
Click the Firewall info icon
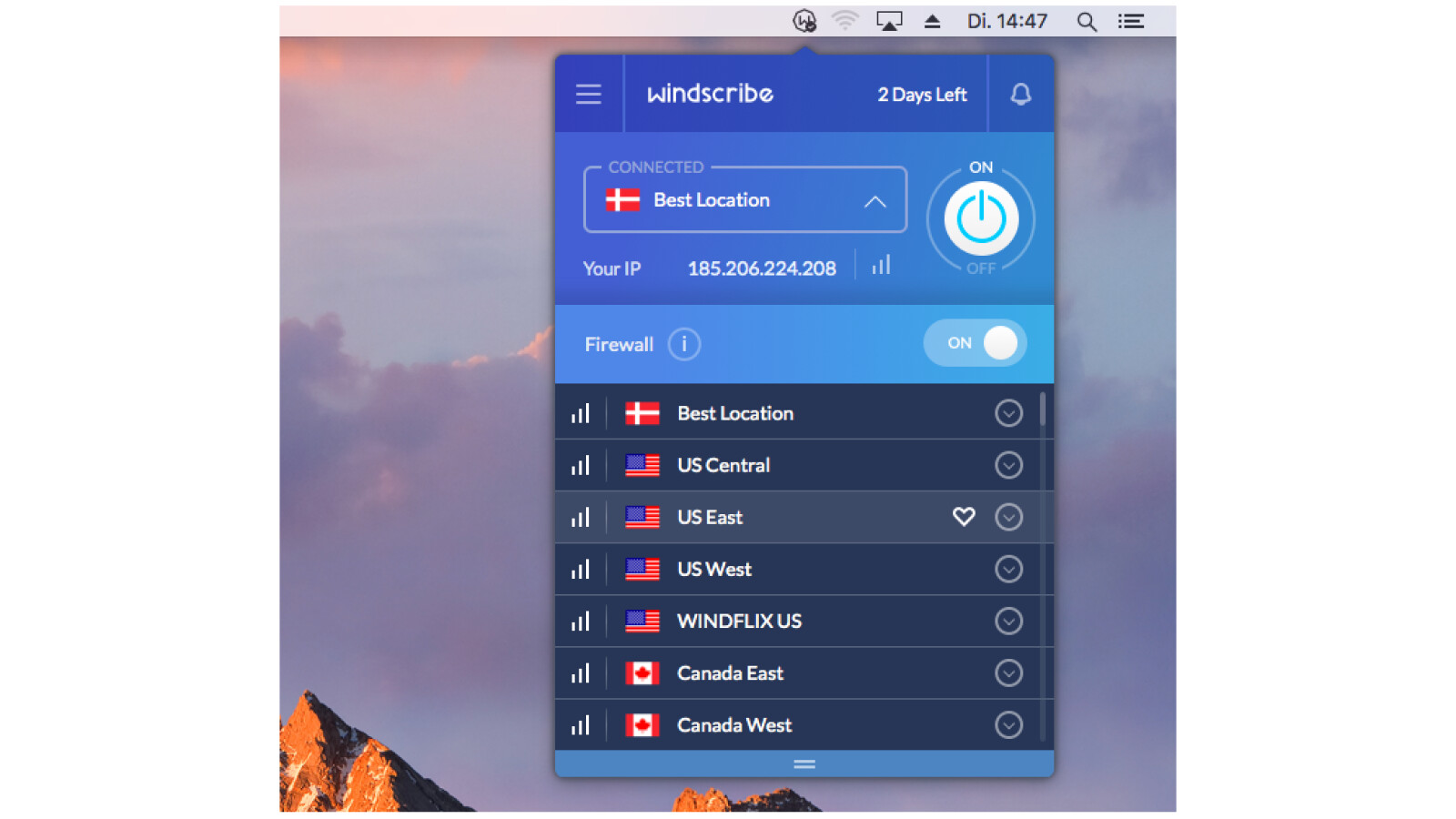(683, 344)
